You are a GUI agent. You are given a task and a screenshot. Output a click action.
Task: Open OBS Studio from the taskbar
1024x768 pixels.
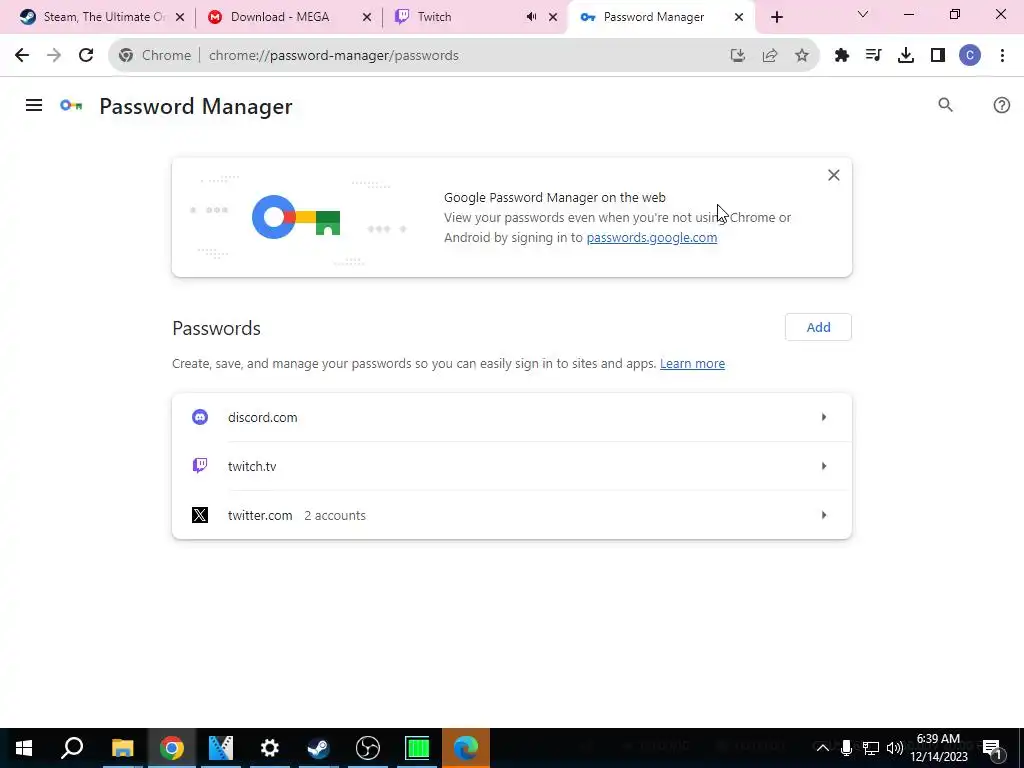[x=368, y=748]
